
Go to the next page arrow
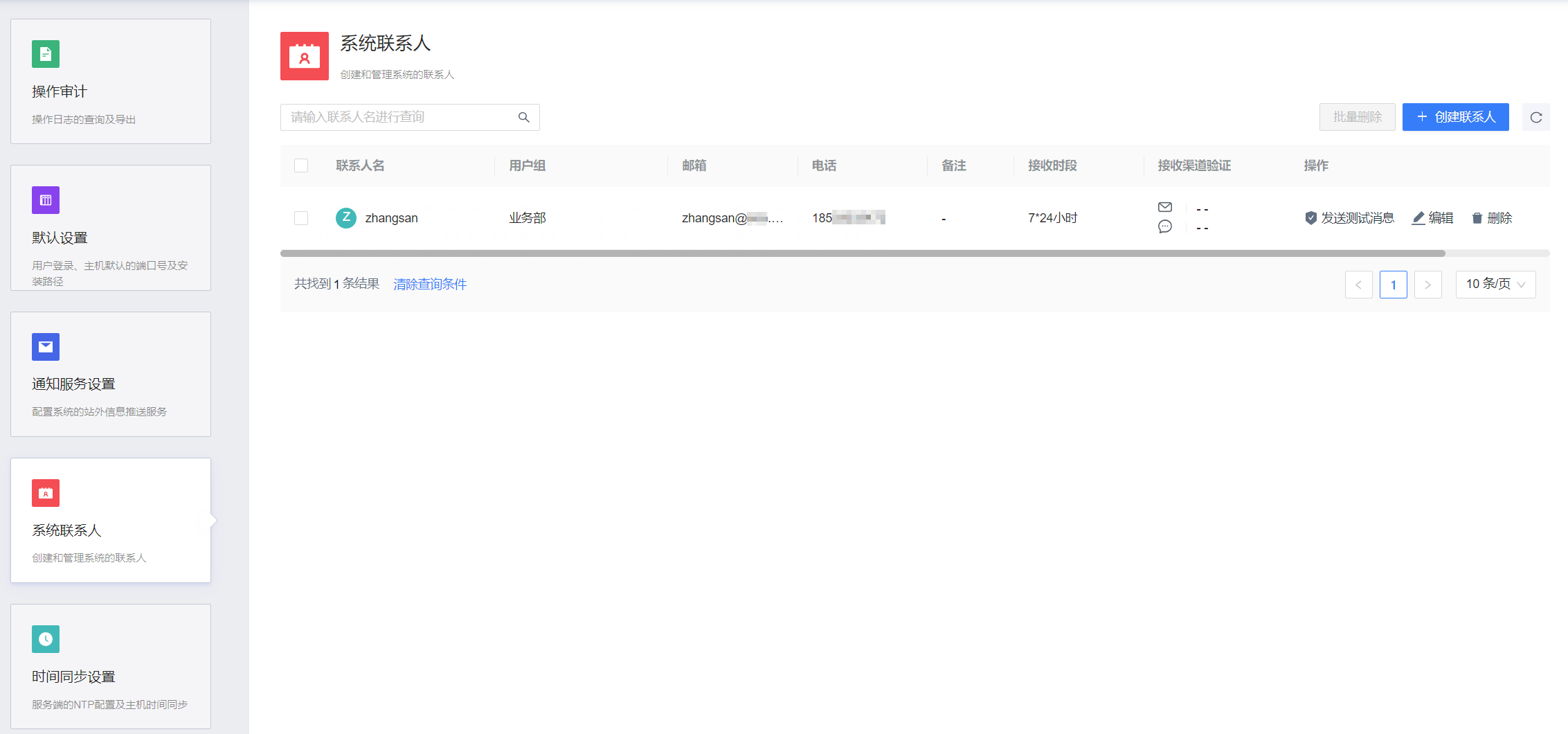click(x=1427, y=285)
